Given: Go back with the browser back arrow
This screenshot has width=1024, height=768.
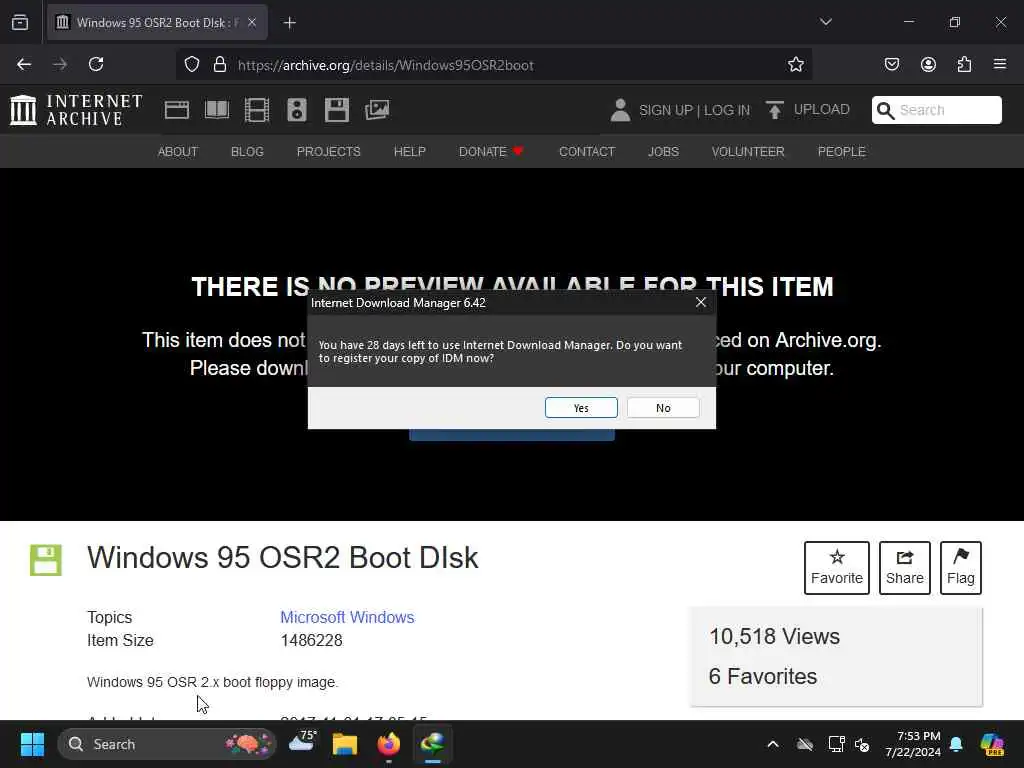Looking at the screenshot, I should pos(24,64).
